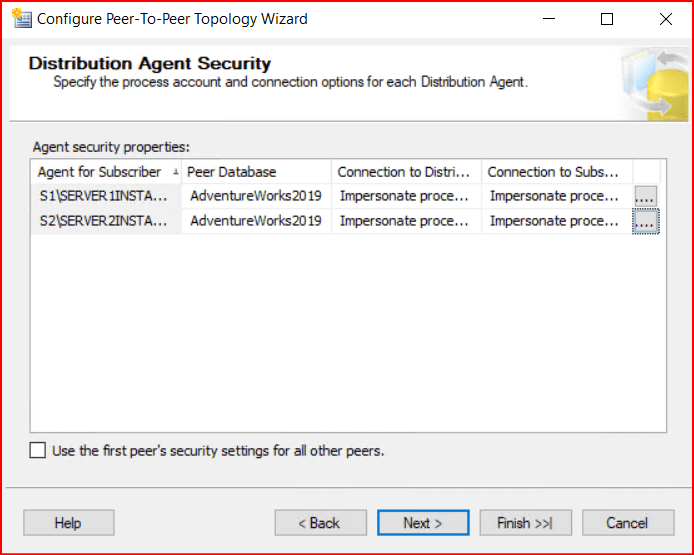Proceed by clicking Next
This screenshot has width=694, height=555.
click(x=422, y=523)
